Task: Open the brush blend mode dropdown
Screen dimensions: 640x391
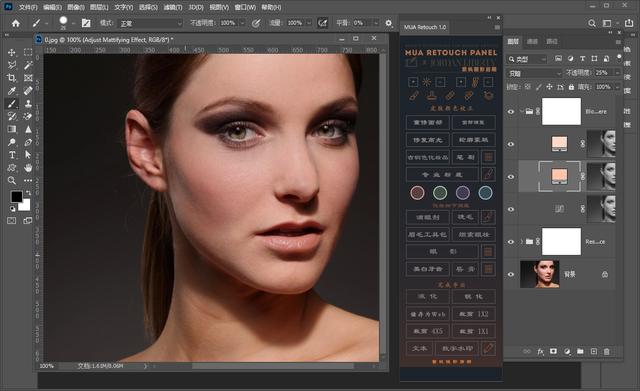Action: 150,24
